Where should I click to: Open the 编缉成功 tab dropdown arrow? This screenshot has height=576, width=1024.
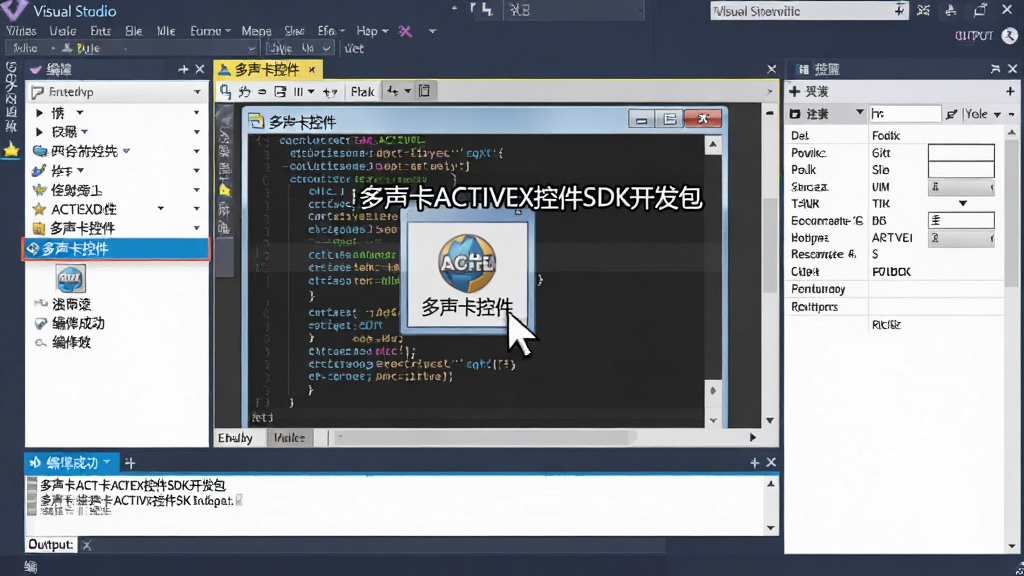(x=107, y=462)
